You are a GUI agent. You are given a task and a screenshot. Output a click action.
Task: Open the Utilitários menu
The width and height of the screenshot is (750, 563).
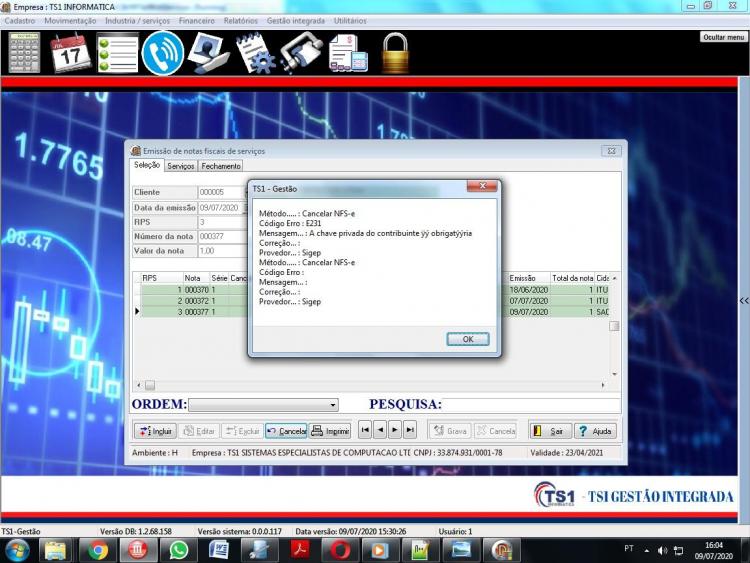tap(350, 21)
